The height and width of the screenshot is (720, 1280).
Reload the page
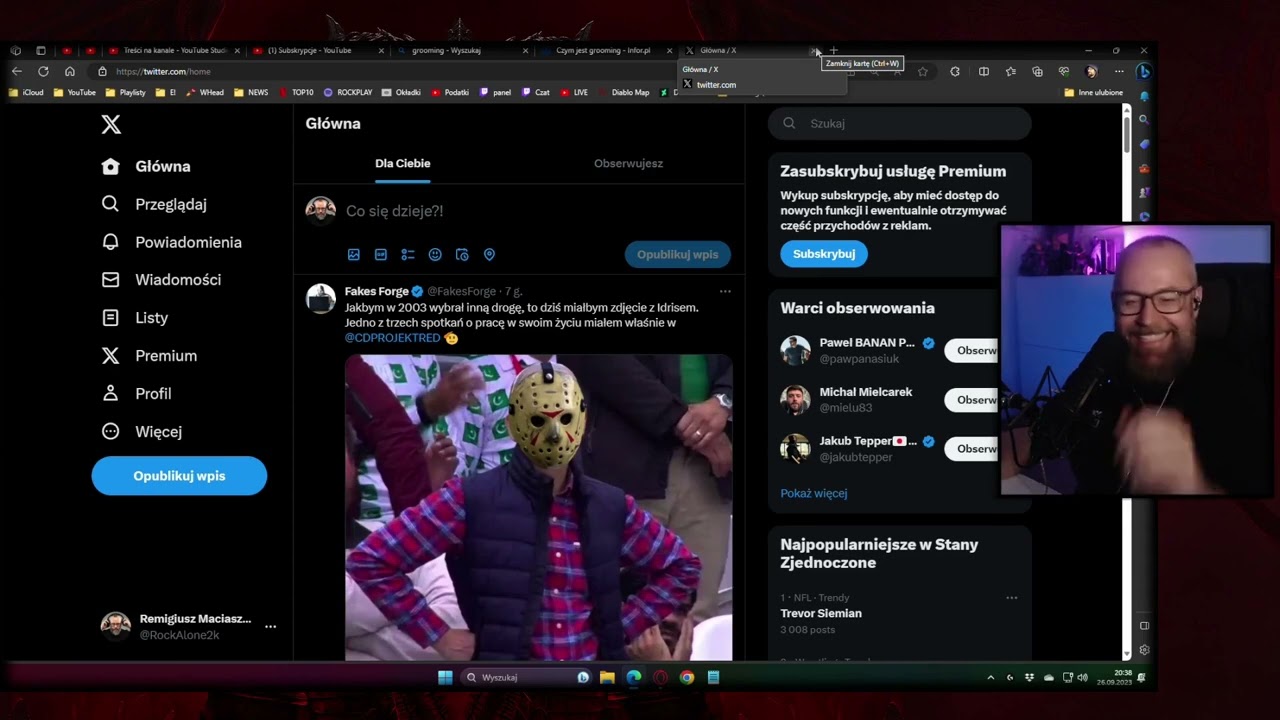(43, 71)
